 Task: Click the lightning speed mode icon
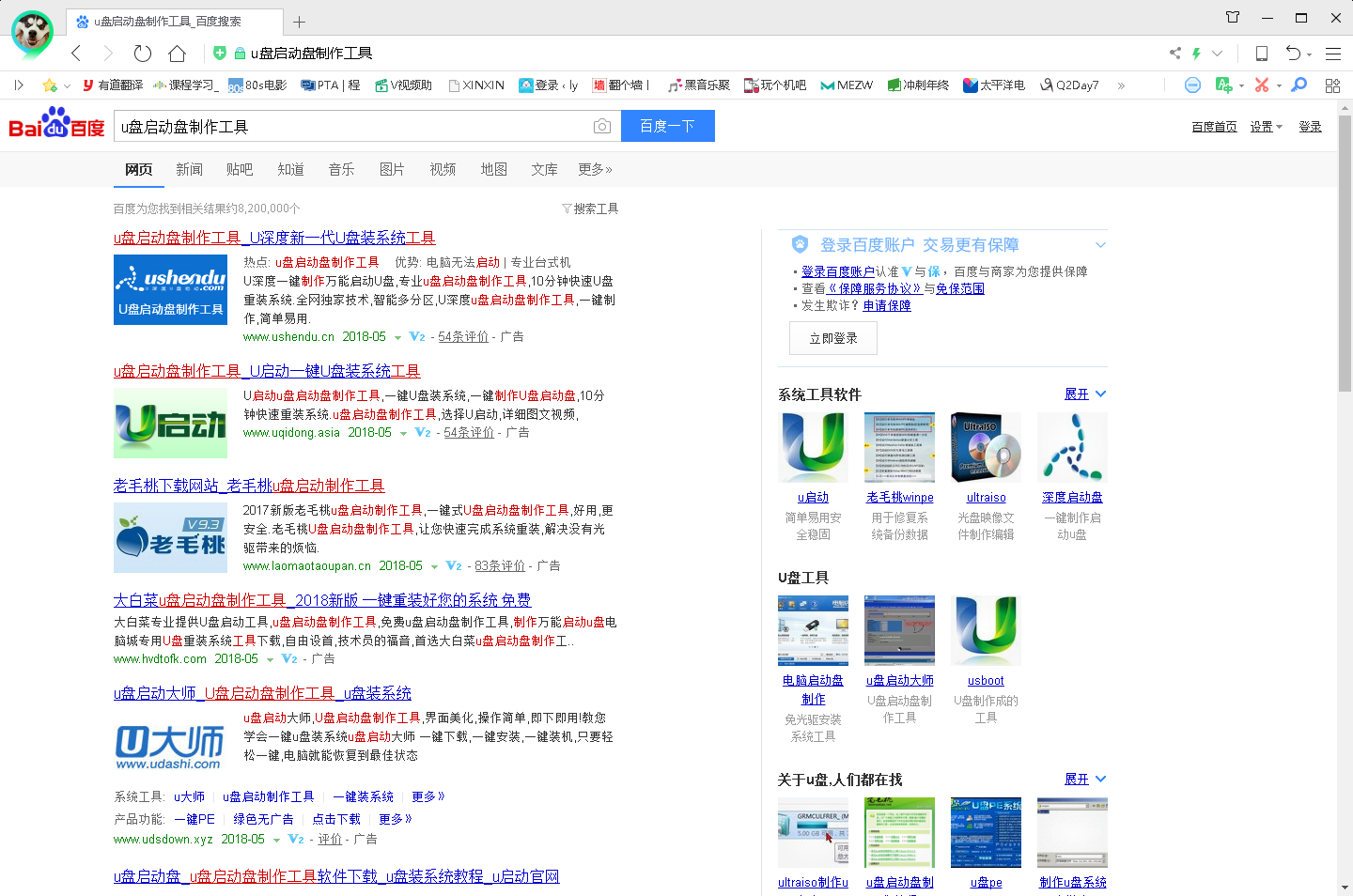point(1196,54)
